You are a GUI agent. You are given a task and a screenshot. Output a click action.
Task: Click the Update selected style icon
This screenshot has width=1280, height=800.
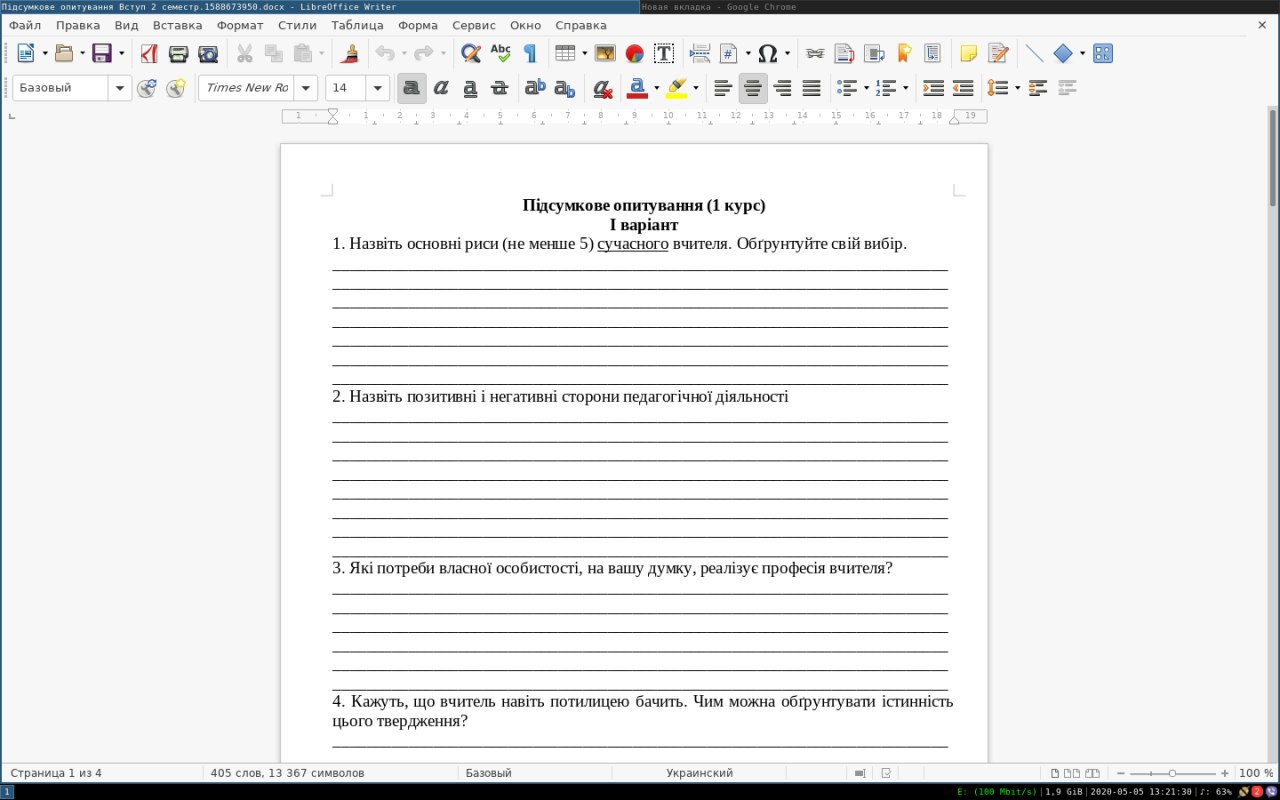click(x=147, y=88)
